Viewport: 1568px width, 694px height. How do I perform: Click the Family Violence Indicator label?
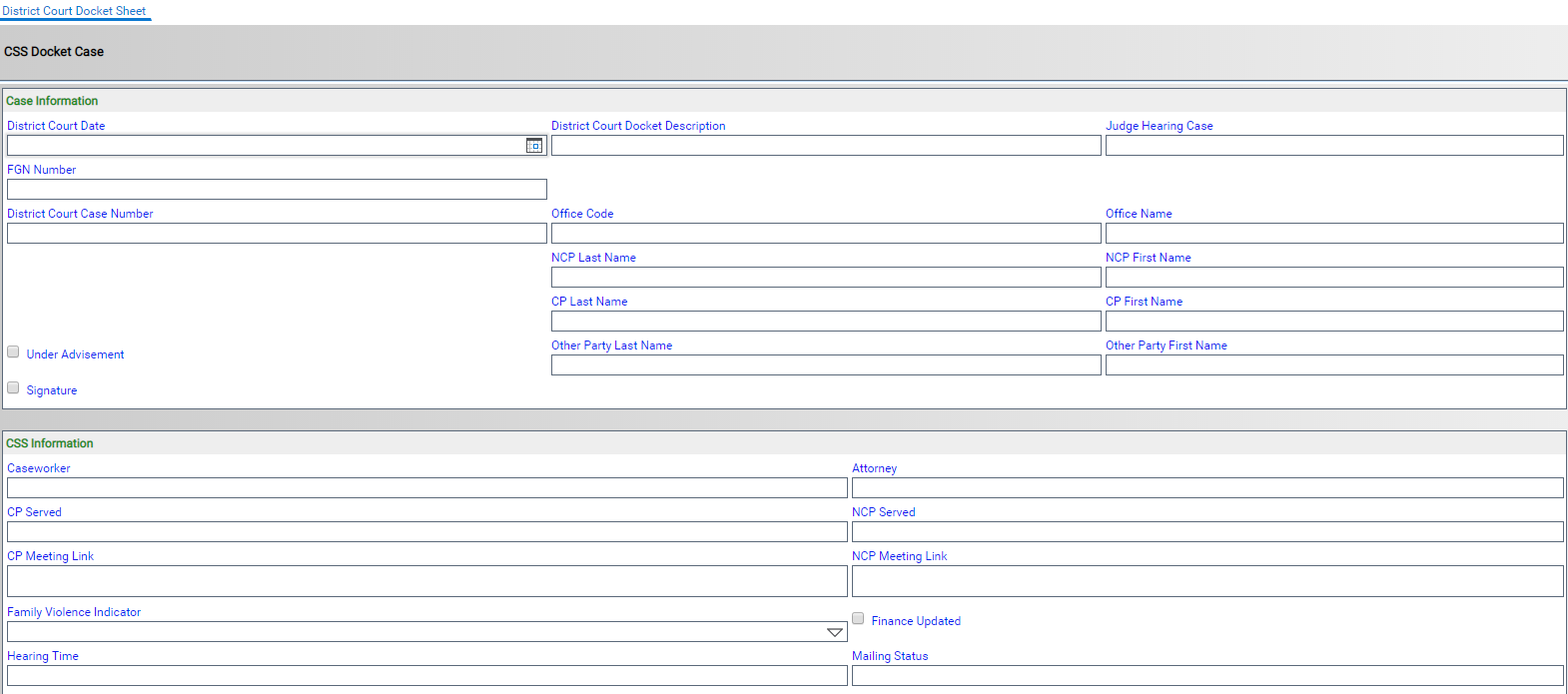(74, 612)
